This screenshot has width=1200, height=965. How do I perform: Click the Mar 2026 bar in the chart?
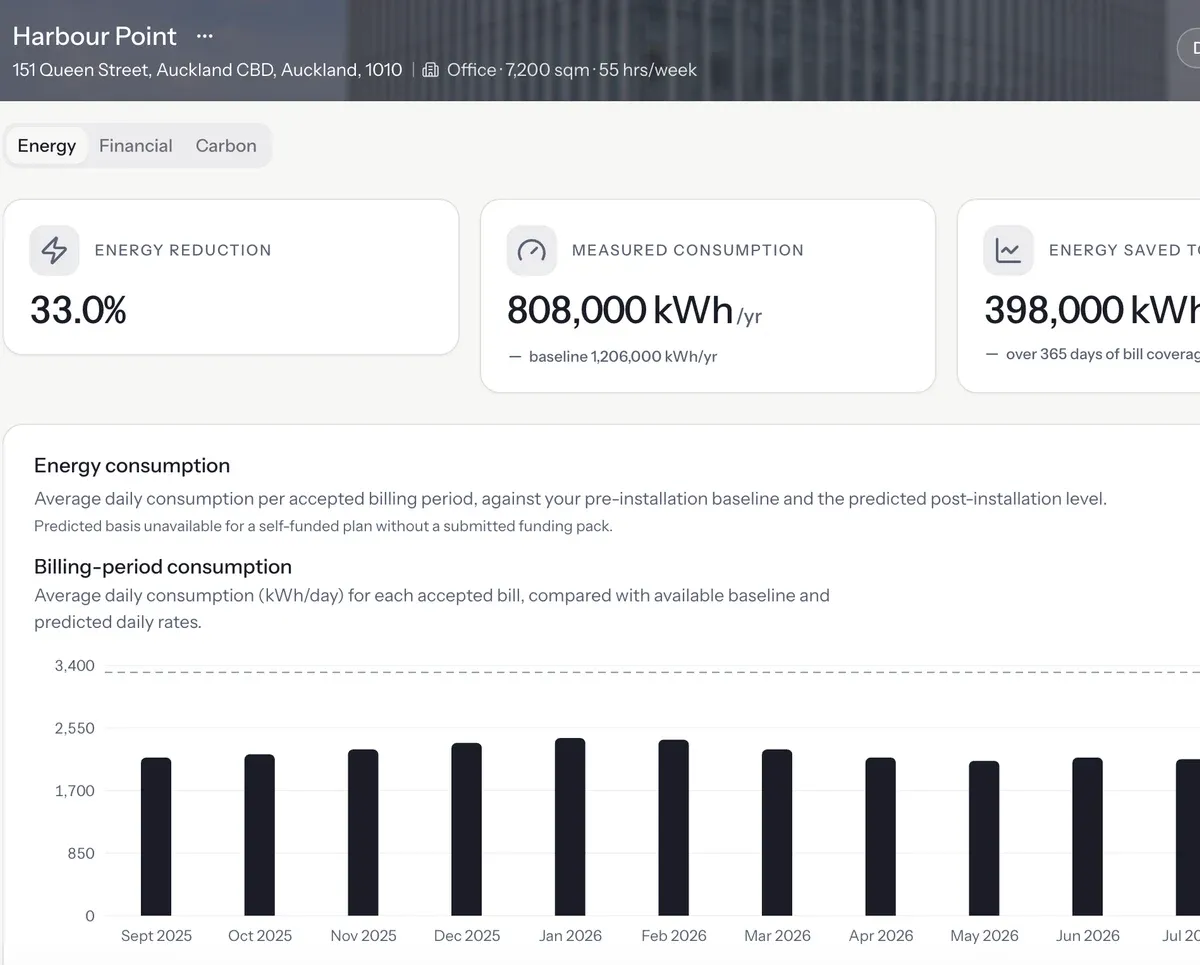click(777, 833)
